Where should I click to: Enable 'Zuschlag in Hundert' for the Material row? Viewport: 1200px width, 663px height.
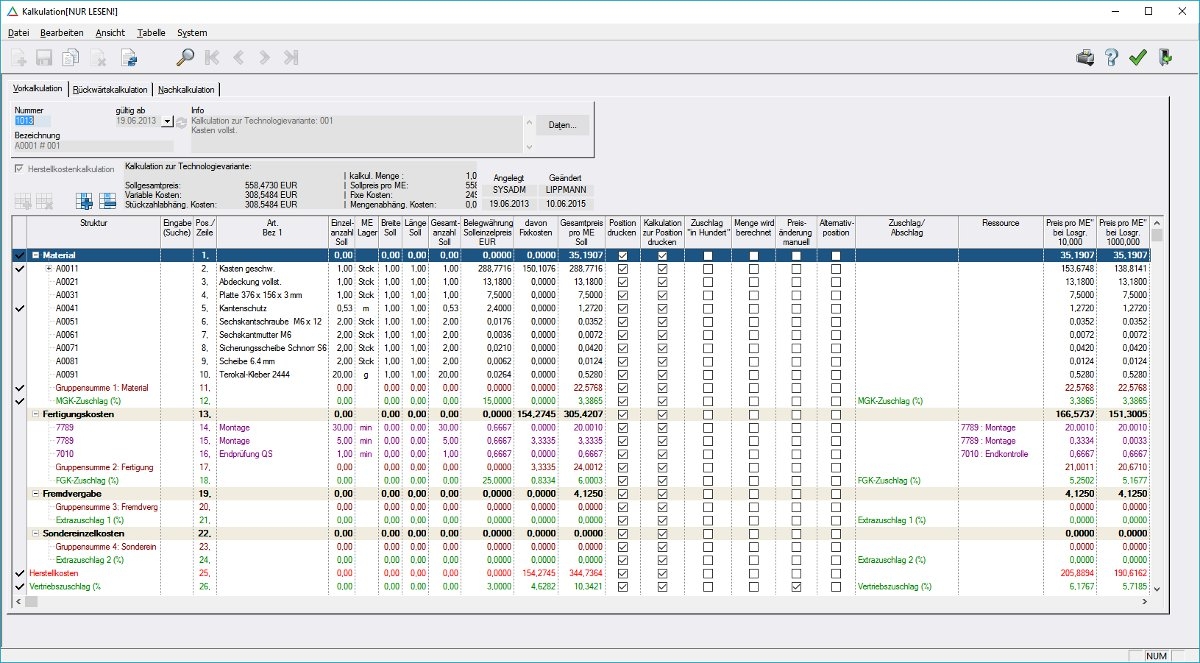point(708,256)
